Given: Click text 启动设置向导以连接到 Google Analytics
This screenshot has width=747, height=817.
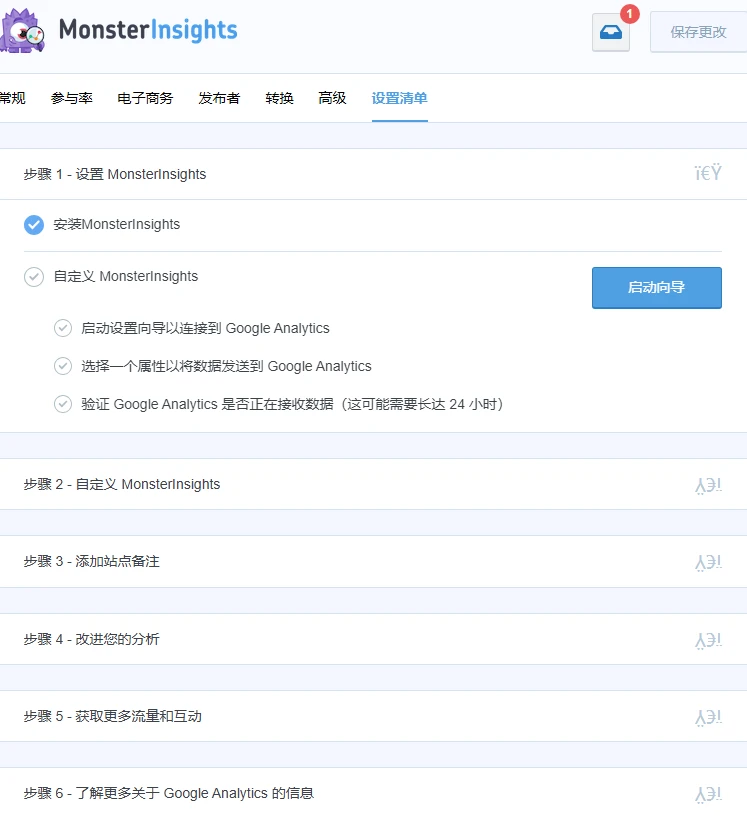Looking at the screenshot, I should click(205, 328).
